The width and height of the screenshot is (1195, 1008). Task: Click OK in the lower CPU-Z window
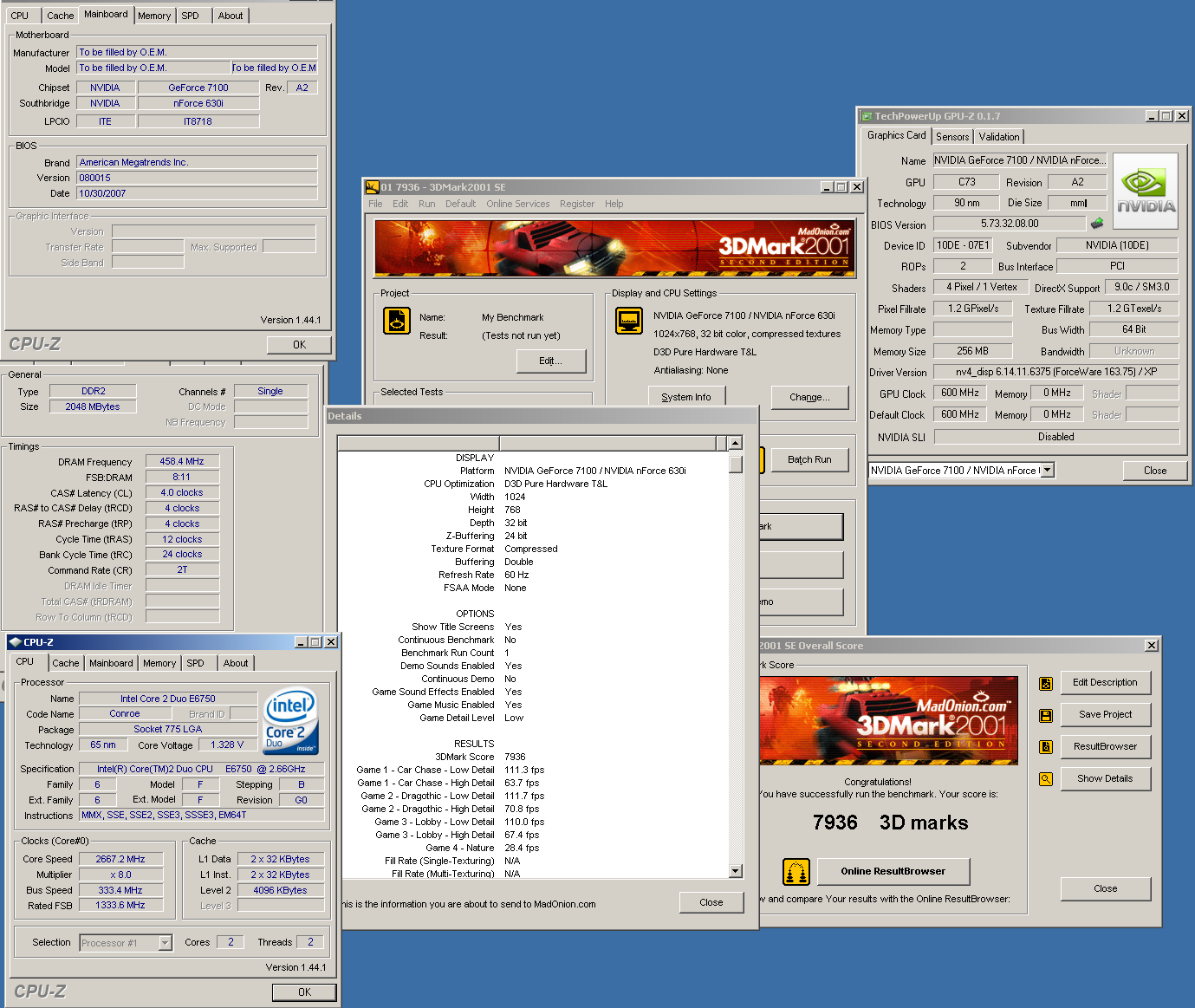click(x=304, y=992)
